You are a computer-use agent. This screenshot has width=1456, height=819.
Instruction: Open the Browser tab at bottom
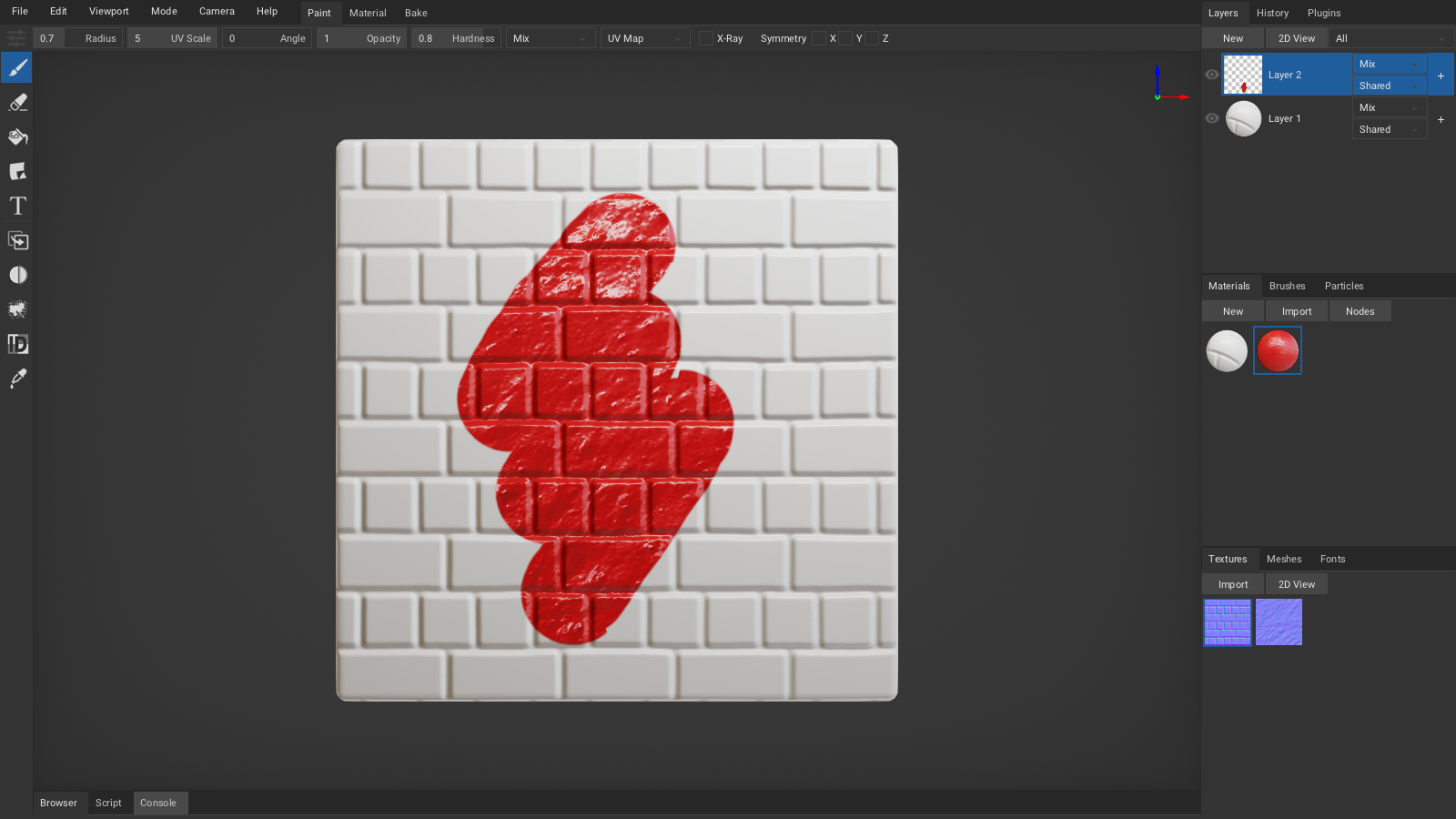tap(58, 803)
